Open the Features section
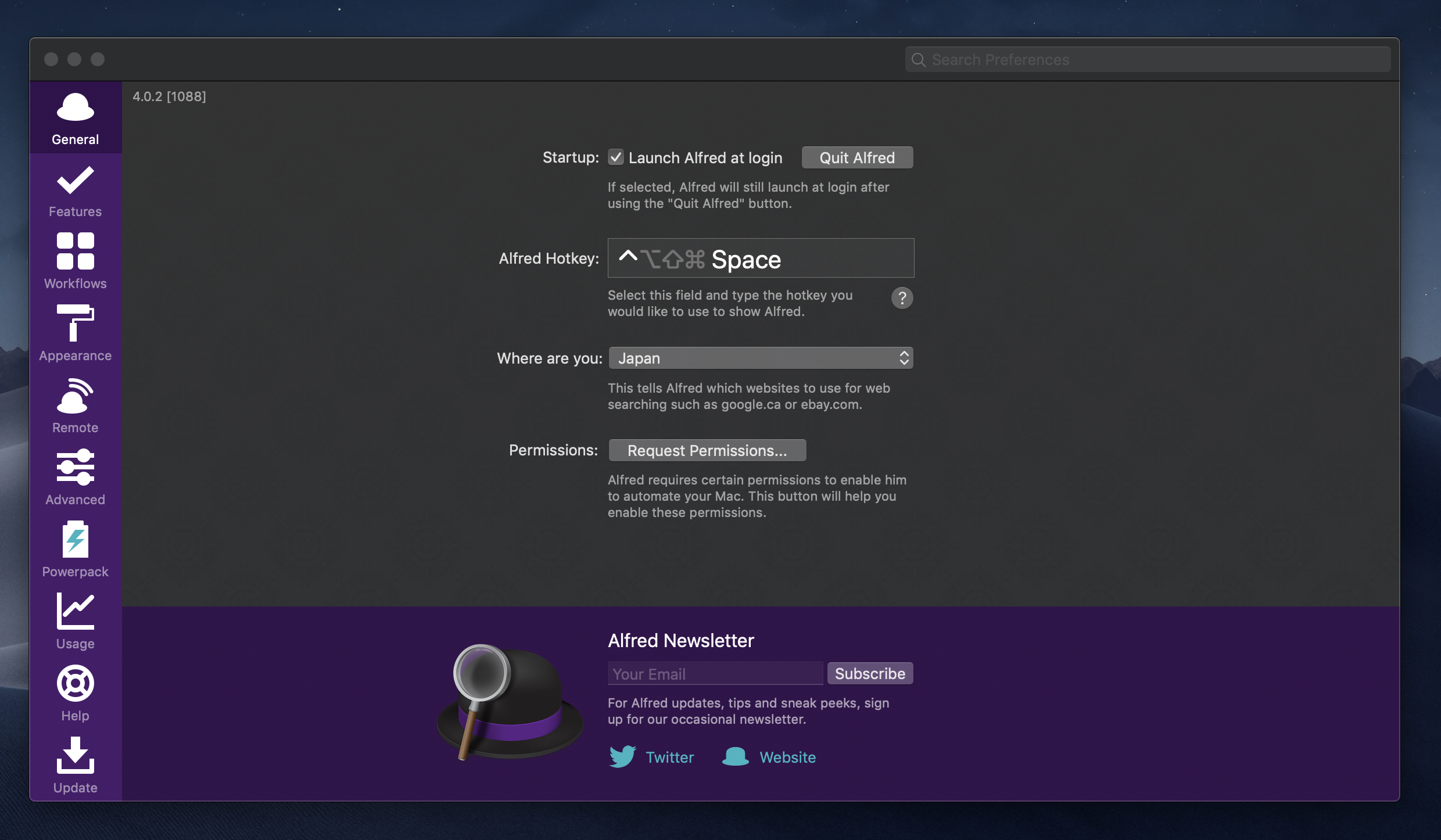 point(76,191)
